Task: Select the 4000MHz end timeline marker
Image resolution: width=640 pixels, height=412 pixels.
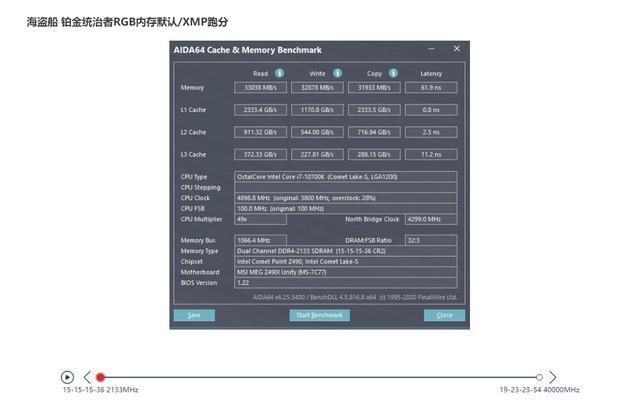Action: (x=539, y=377)
